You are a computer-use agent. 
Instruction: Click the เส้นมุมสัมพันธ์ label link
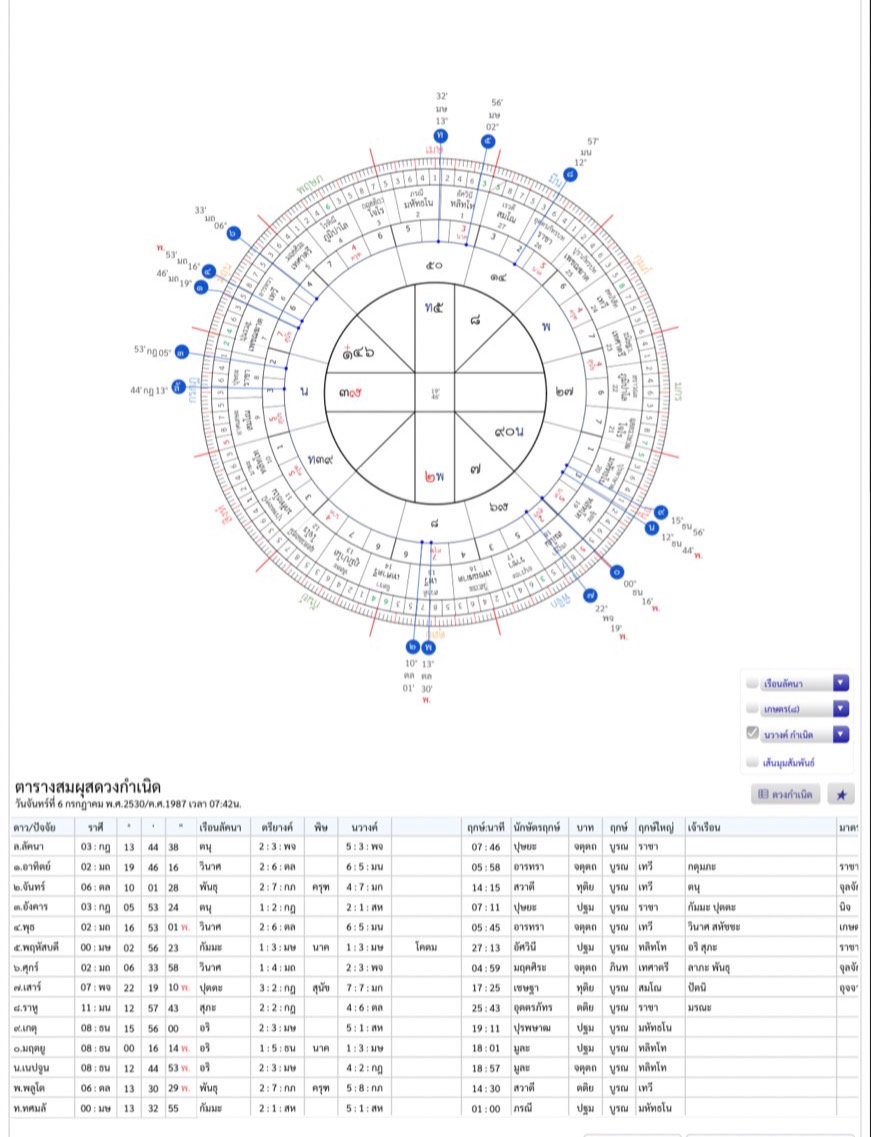point(789,763)
